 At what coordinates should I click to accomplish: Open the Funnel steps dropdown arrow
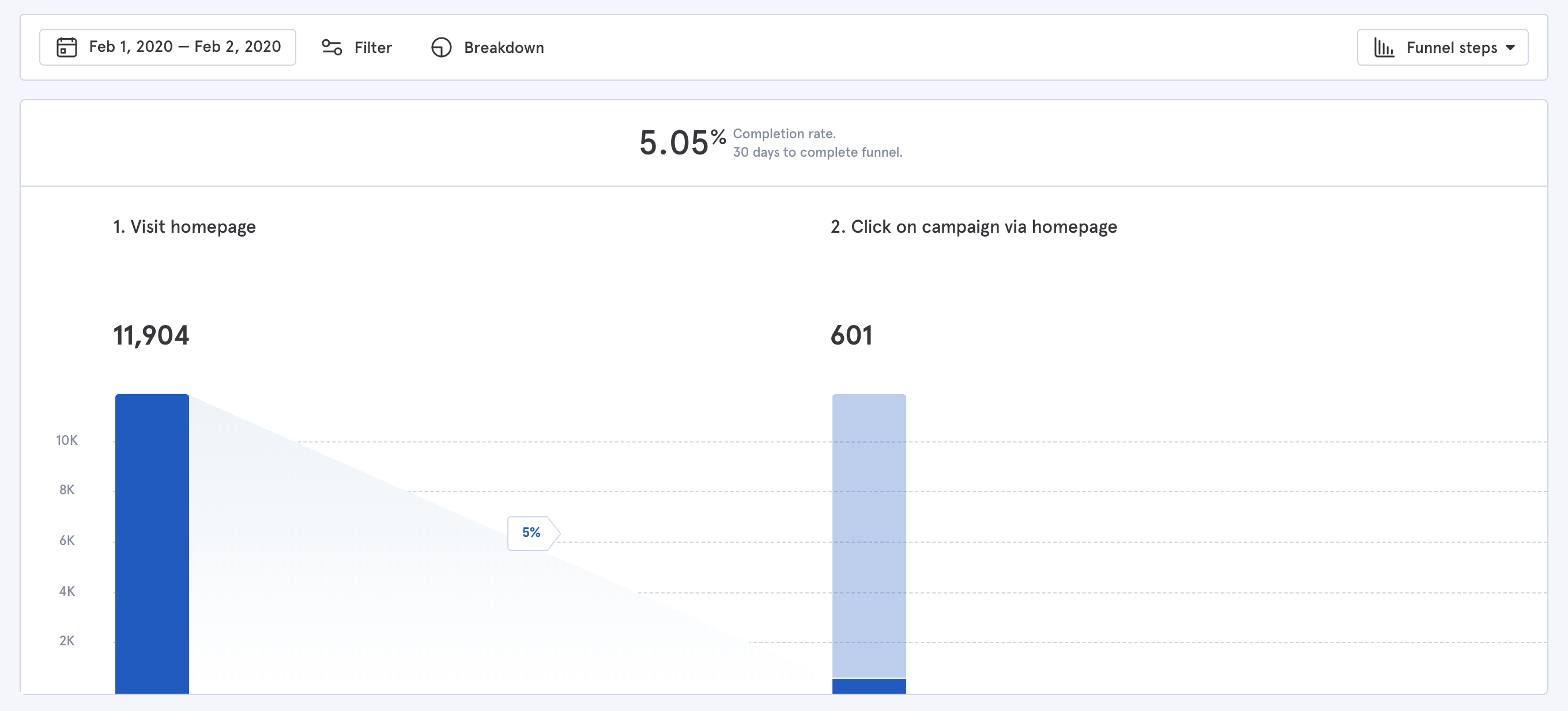[x=1511, y=47]
